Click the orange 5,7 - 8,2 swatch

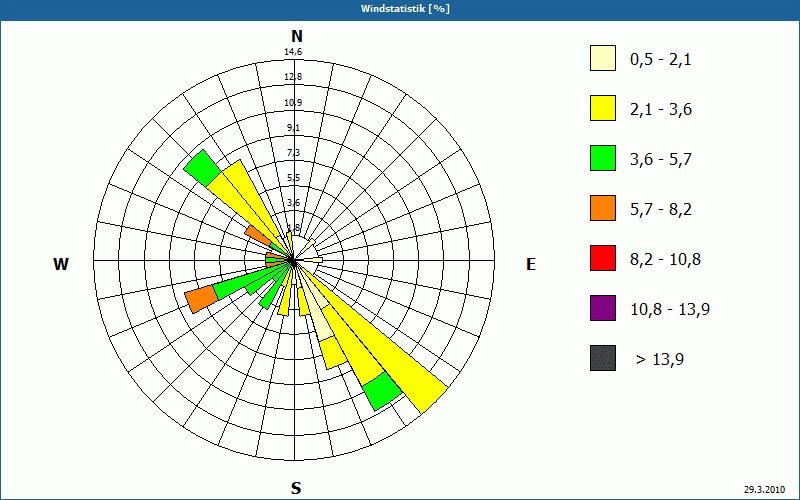[x=603, y=208]
